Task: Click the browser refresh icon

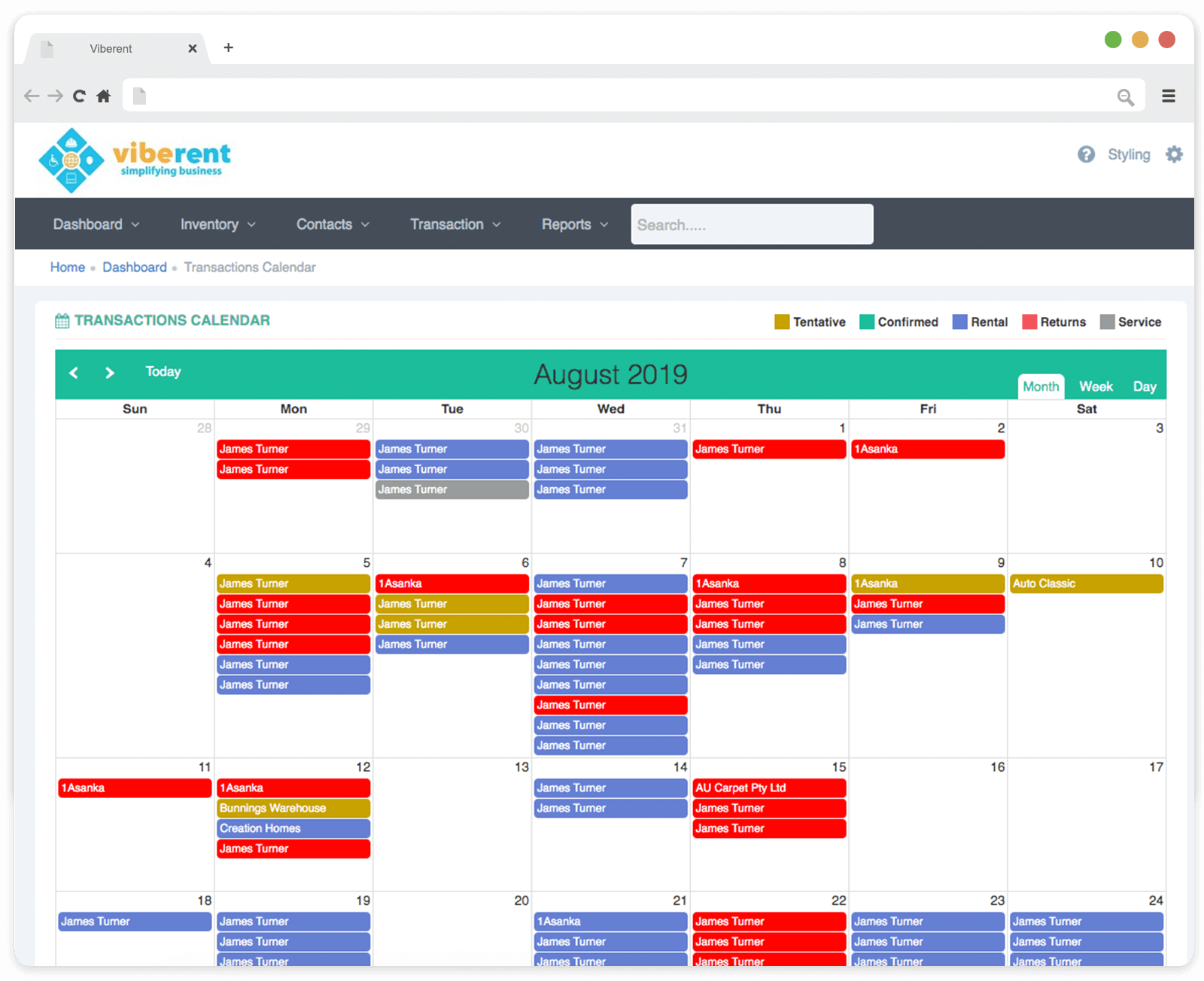Action: click(78, 96)
